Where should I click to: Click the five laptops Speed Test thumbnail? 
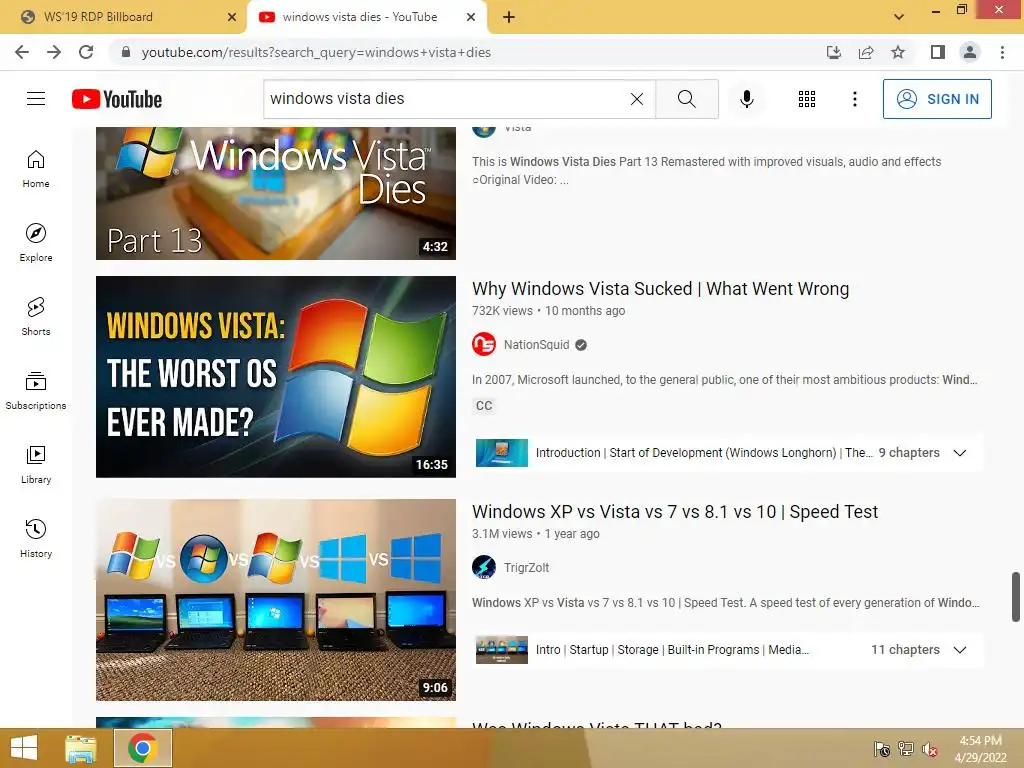276,600
